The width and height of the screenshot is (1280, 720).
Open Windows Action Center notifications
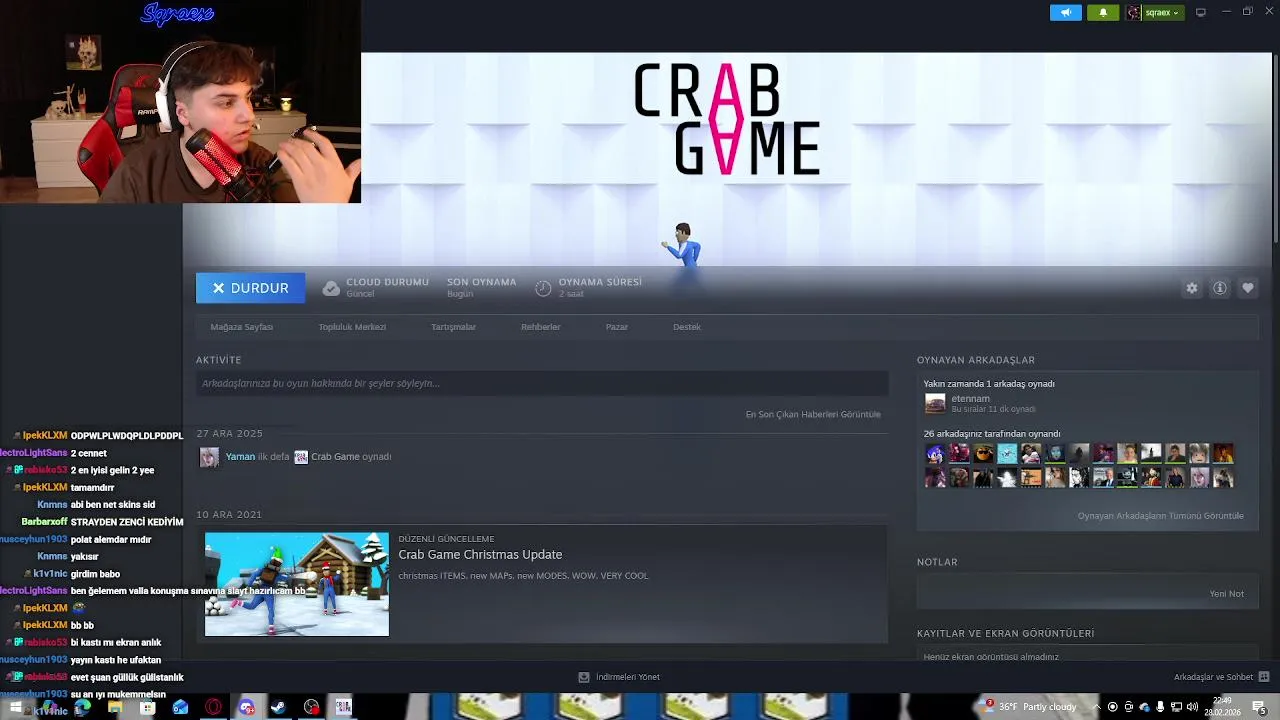tap(1259, 707)
